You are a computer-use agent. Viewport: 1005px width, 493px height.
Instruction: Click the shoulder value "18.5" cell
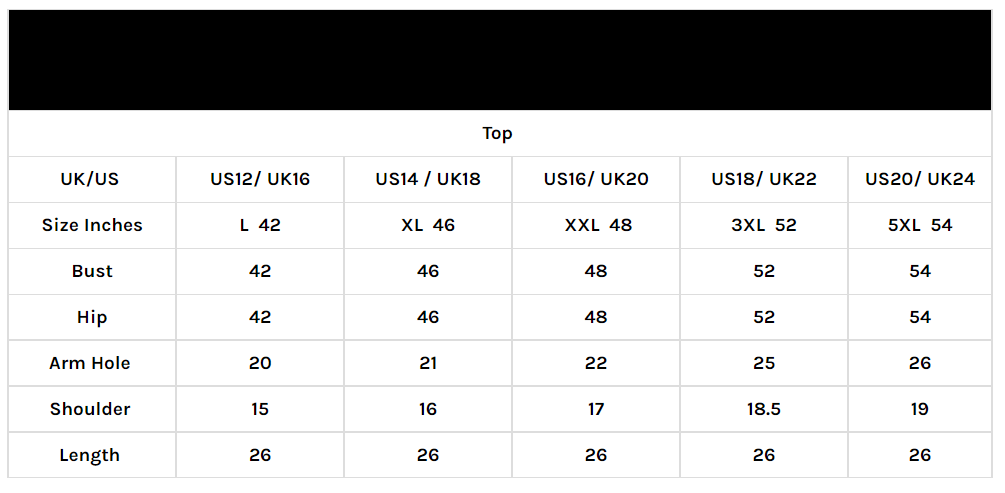tap(764, 409)
